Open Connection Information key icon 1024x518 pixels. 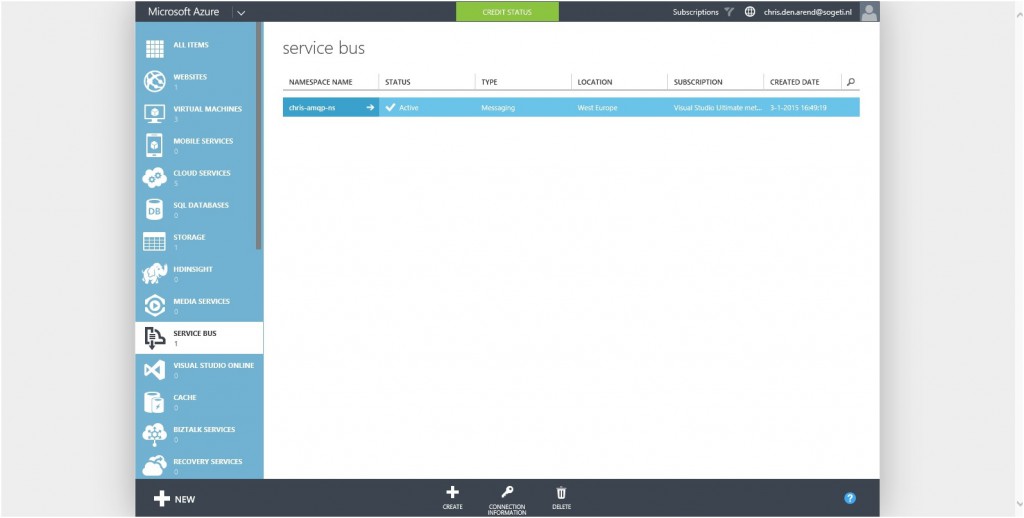point(507,492)
